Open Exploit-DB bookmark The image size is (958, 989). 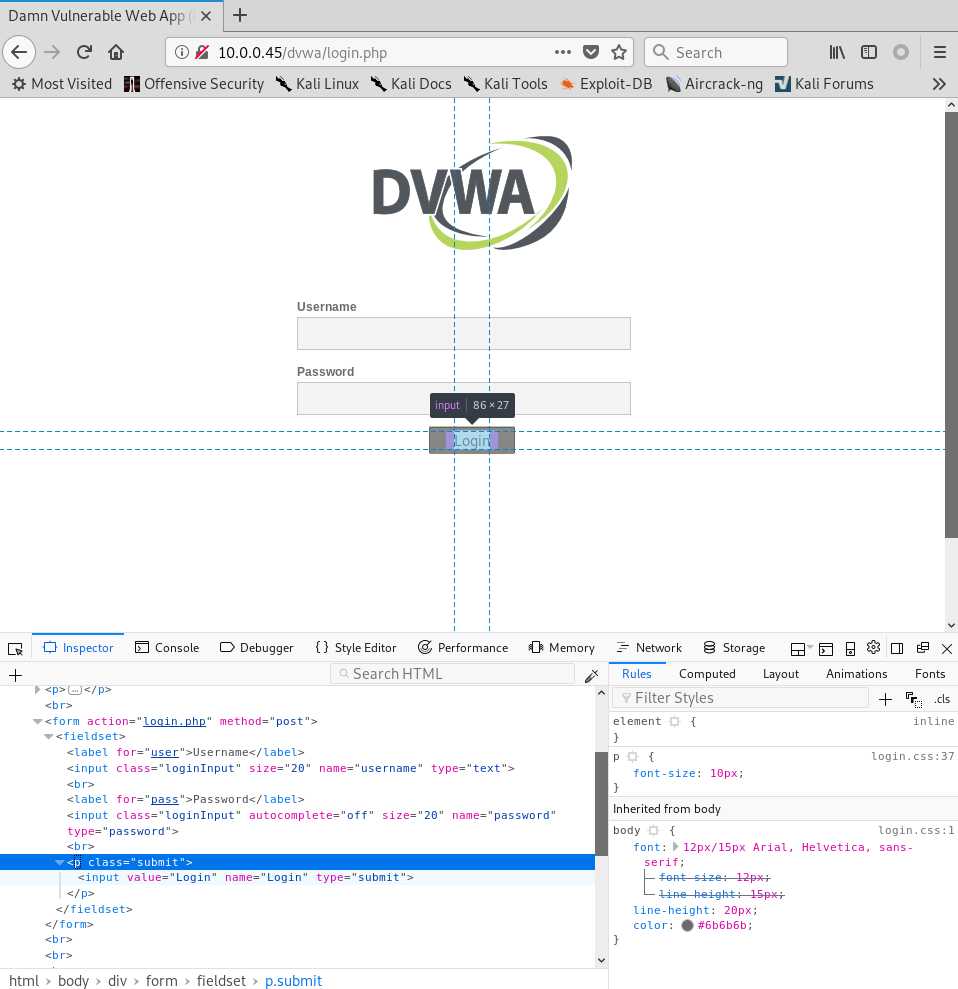[607, 84]
